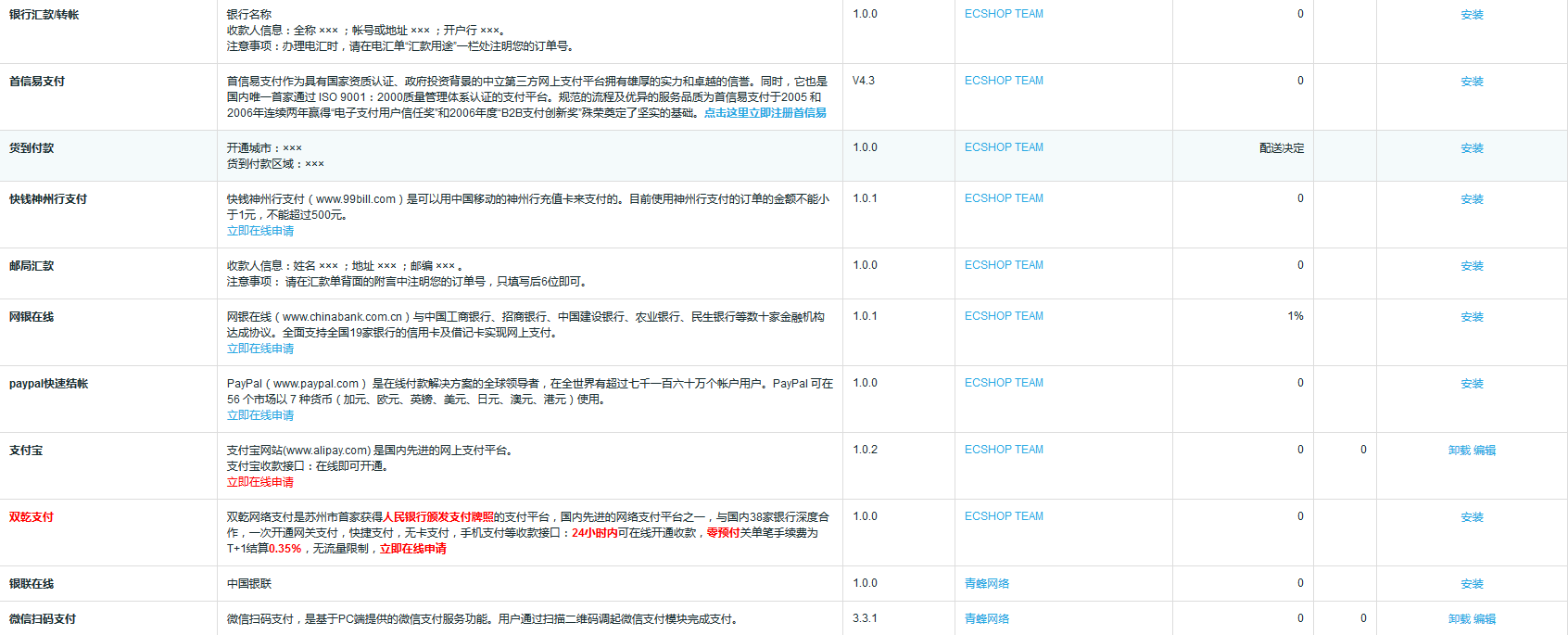1568x635 pixels.
Task: Select the payment name 微信扫码支付
Action: click(x=43, y=619)
